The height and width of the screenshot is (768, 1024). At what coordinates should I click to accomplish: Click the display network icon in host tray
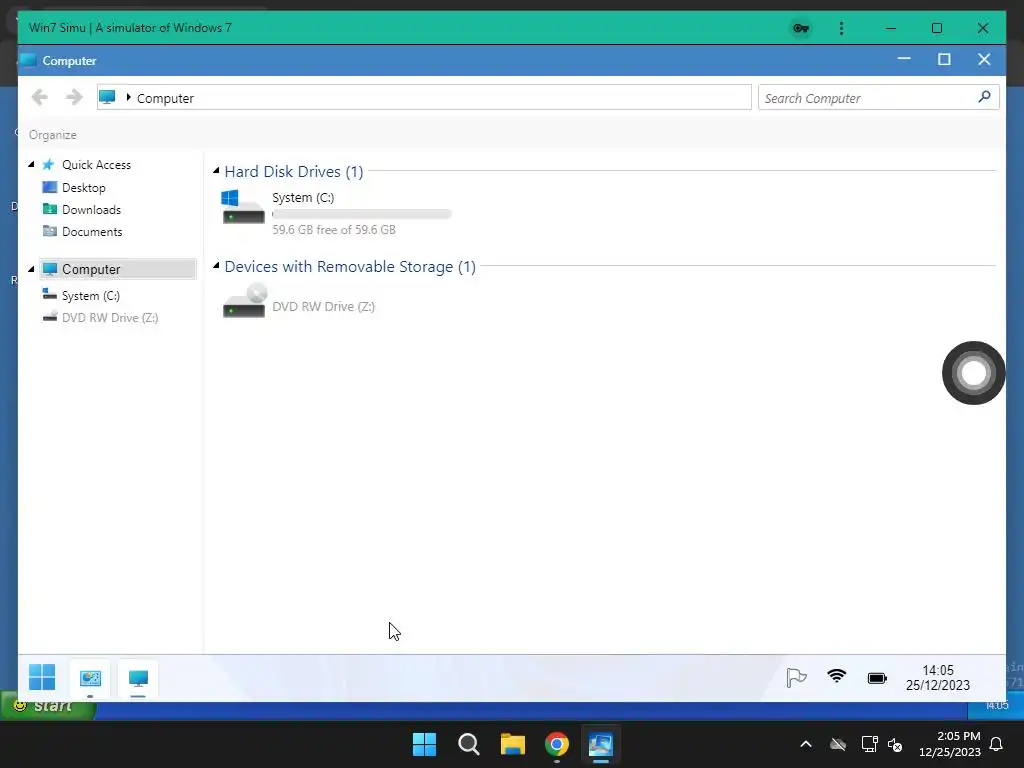(869, 744)
